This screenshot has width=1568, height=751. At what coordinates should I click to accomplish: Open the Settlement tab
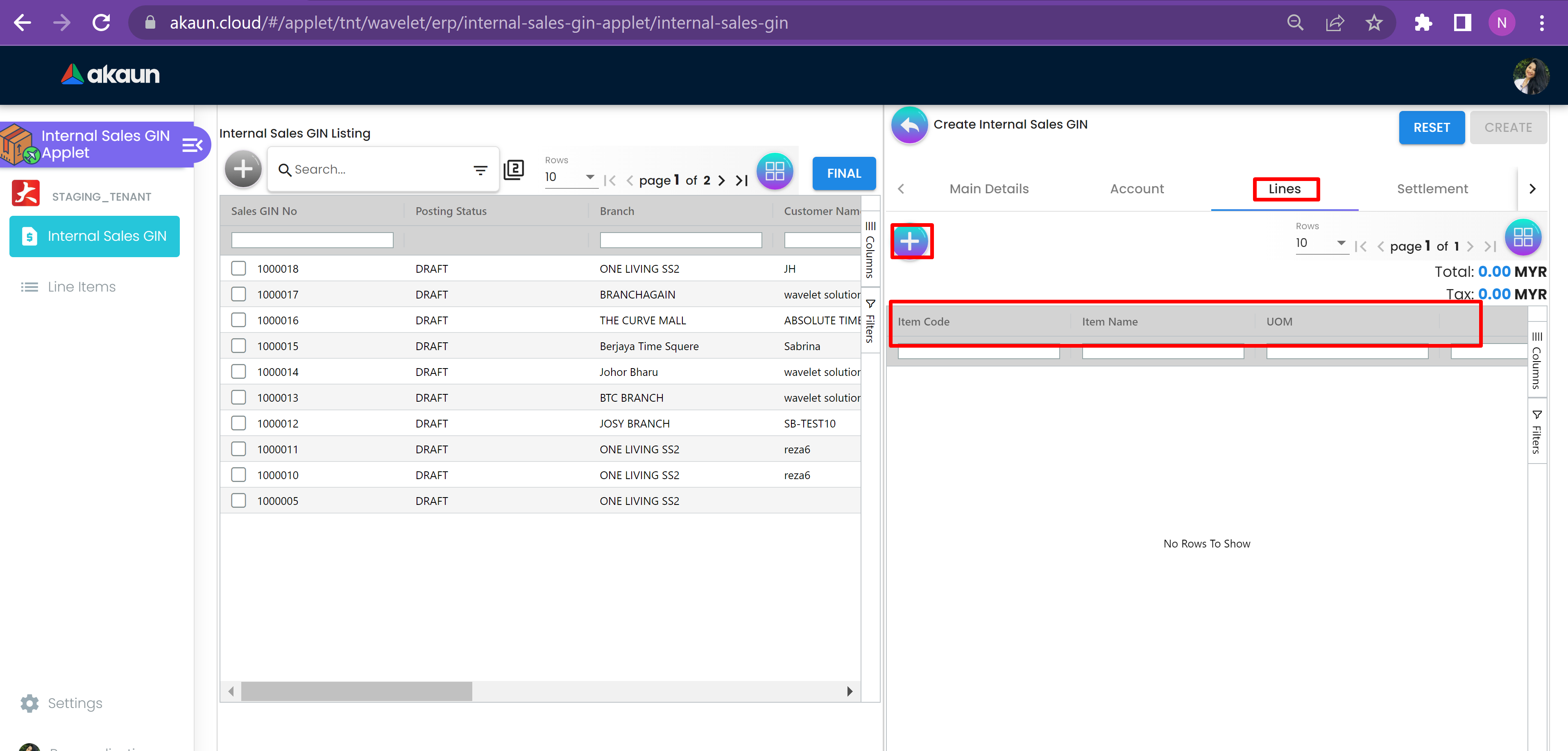click(1432, 189)
